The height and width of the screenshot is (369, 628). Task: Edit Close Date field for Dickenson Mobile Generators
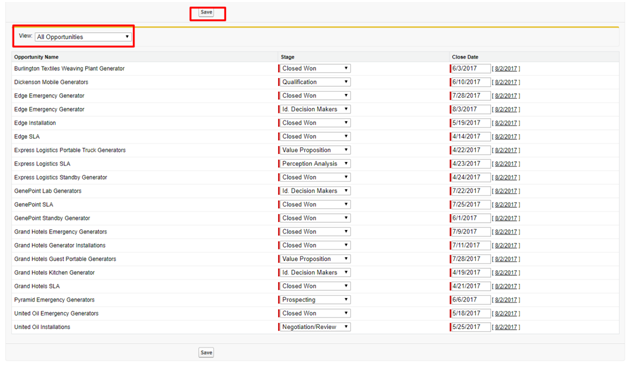point(471,82)
